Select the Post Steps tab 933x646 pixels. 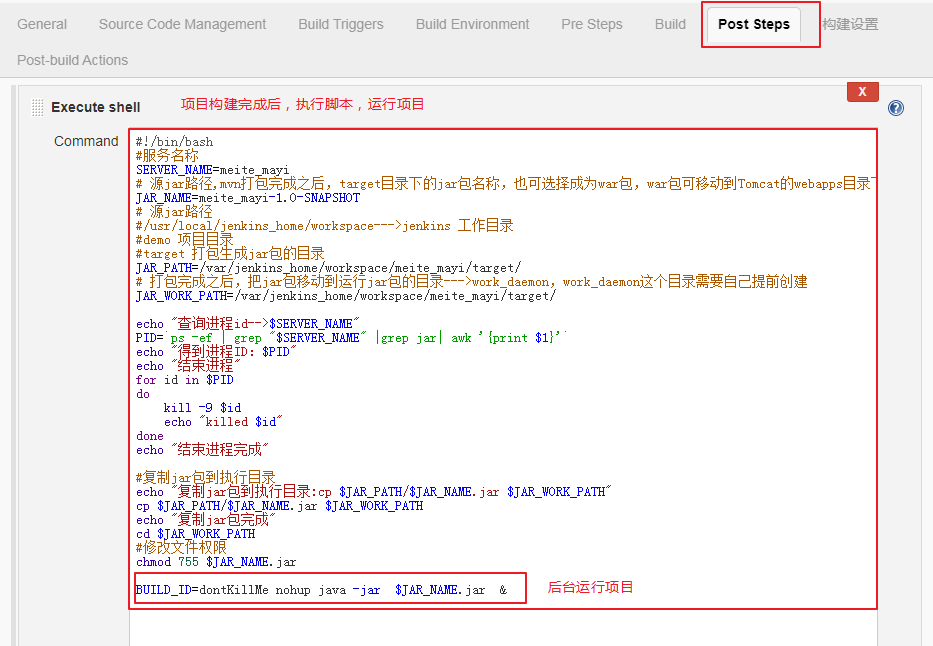coord(754,24)
